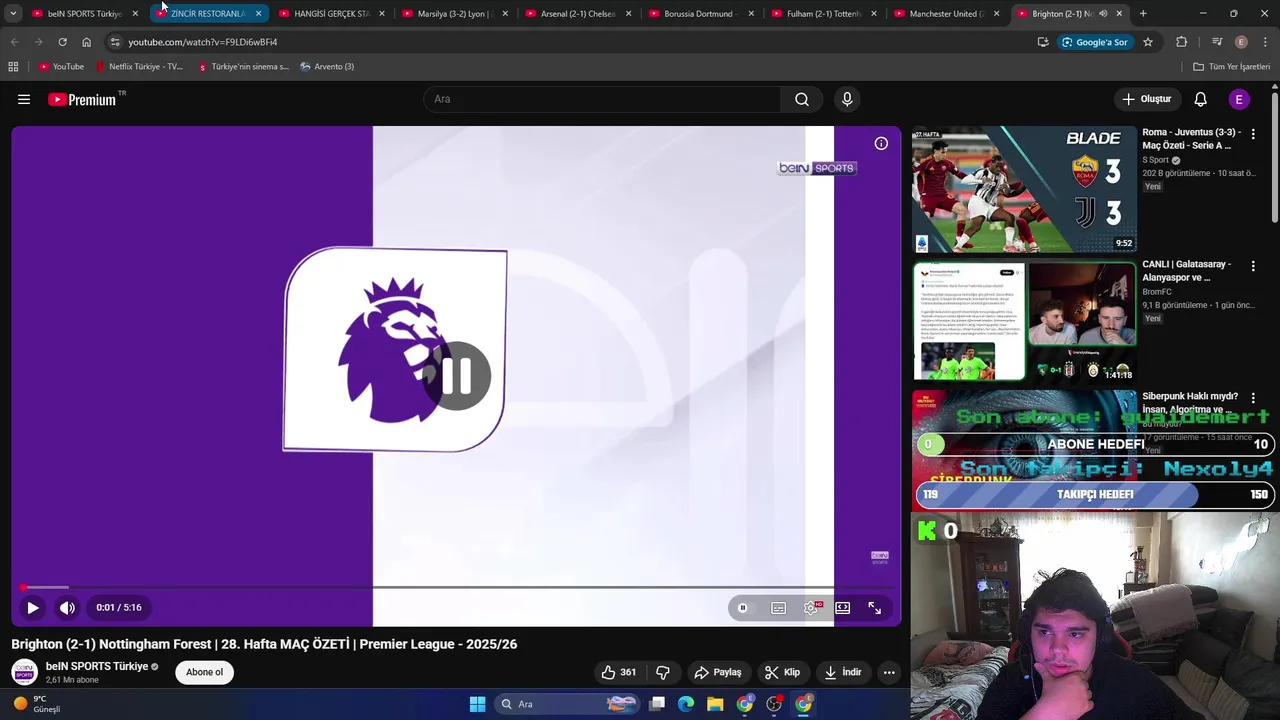
Task: Open the Arvento (3) bookmark
Action: 327,66
